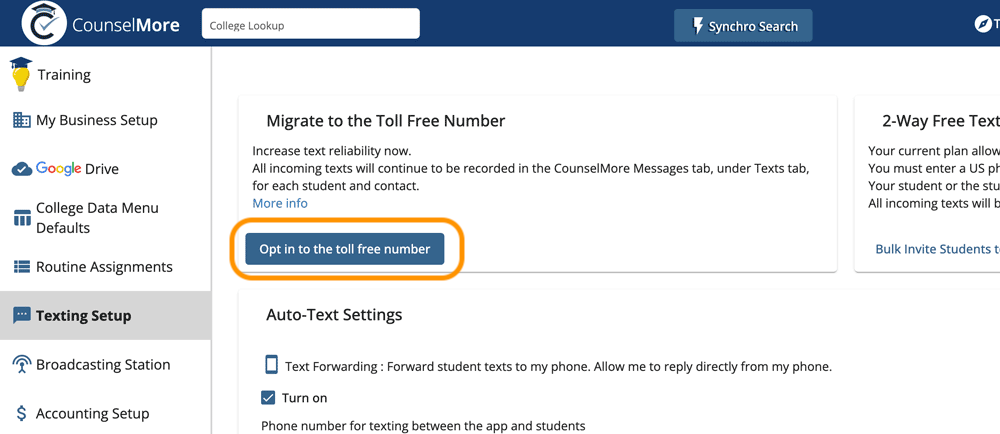Focus the College Lookup search field
1000x434 pixels.
coord(311,24)
